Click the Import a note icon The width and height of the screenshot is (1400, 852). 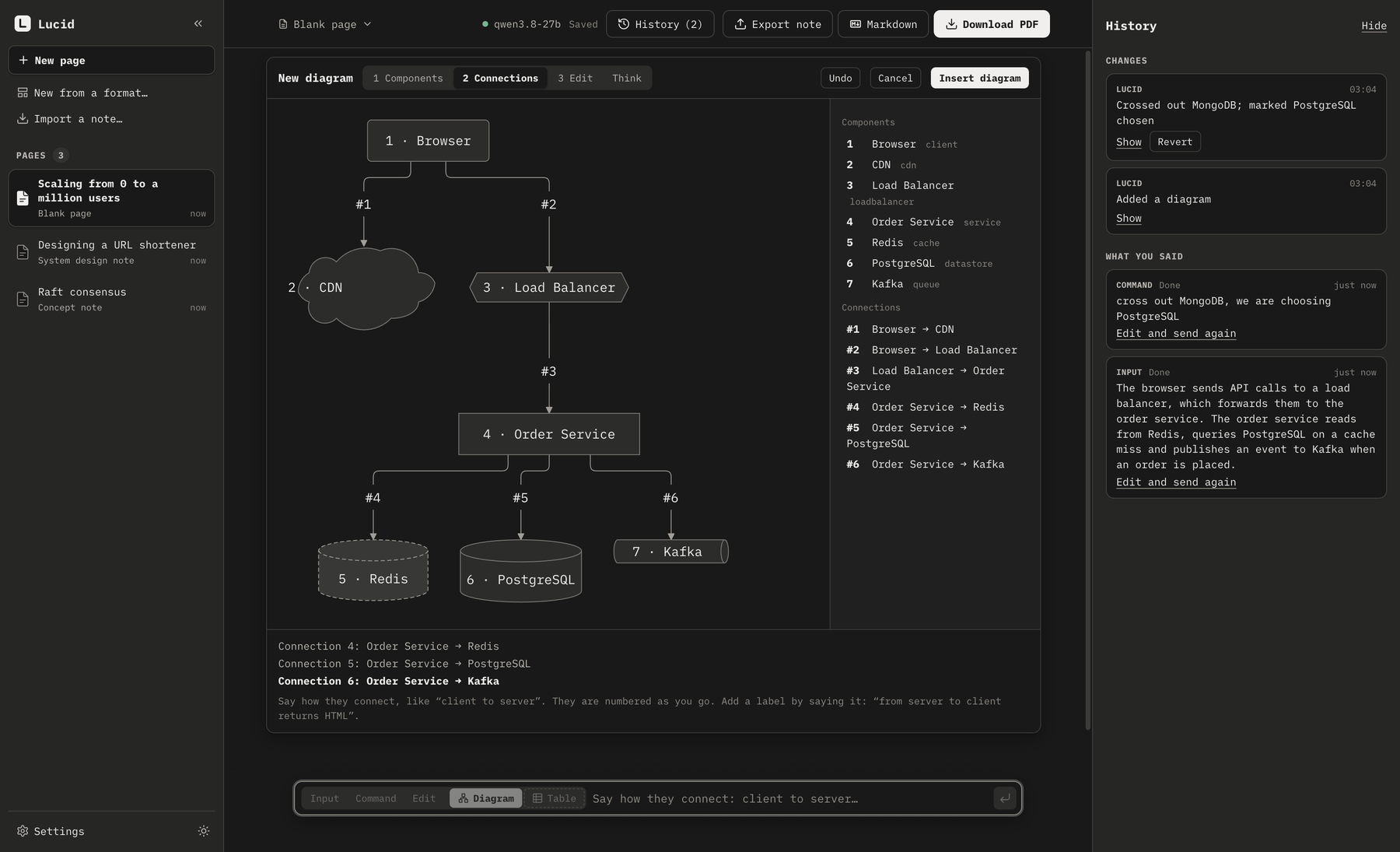coord(23,118)
